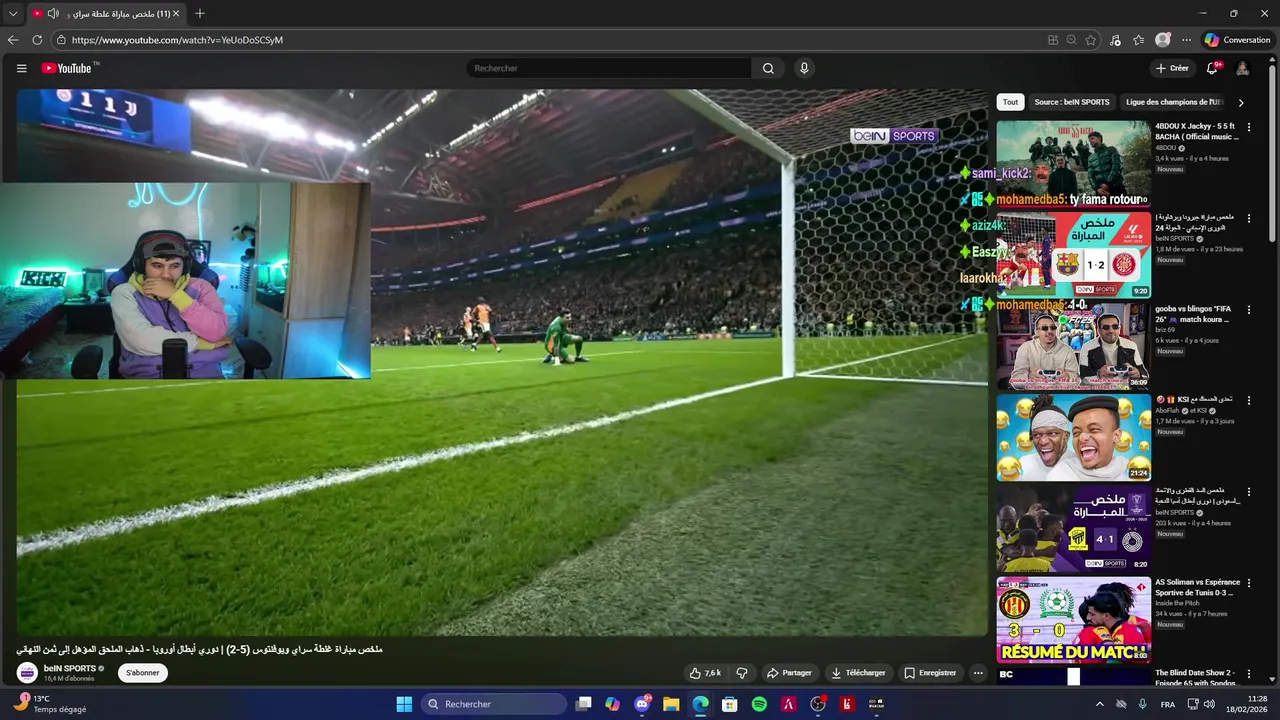Open File Explorer from the taskbar
The image size is (1280, 720).
671,704
